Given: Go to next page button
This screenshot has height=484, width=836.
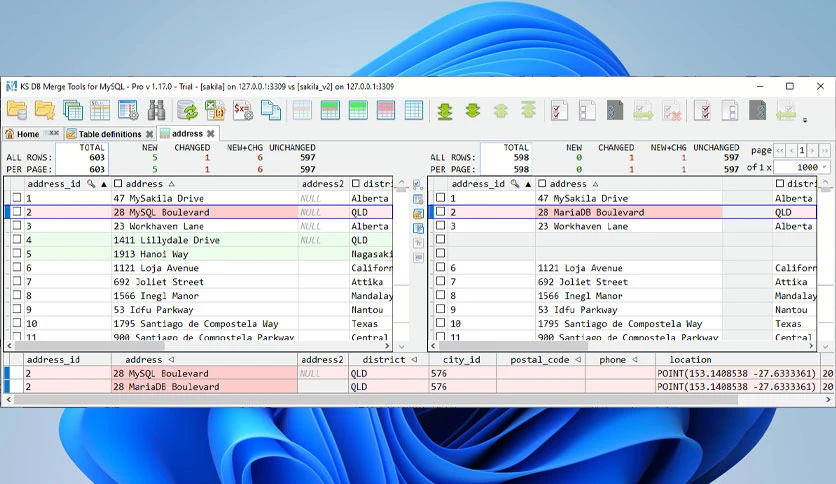Looking at the screenshot, I should 813,151.
